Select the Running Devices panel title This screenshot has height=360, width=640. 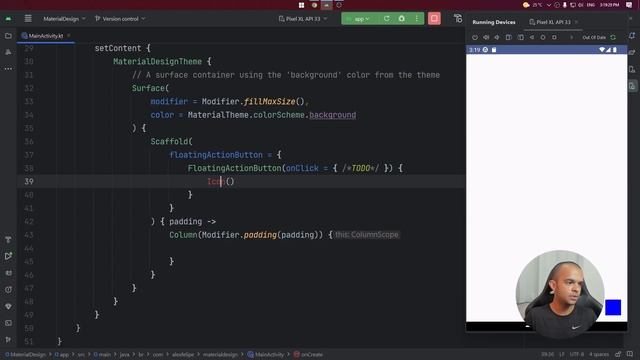tap(494, 22)
